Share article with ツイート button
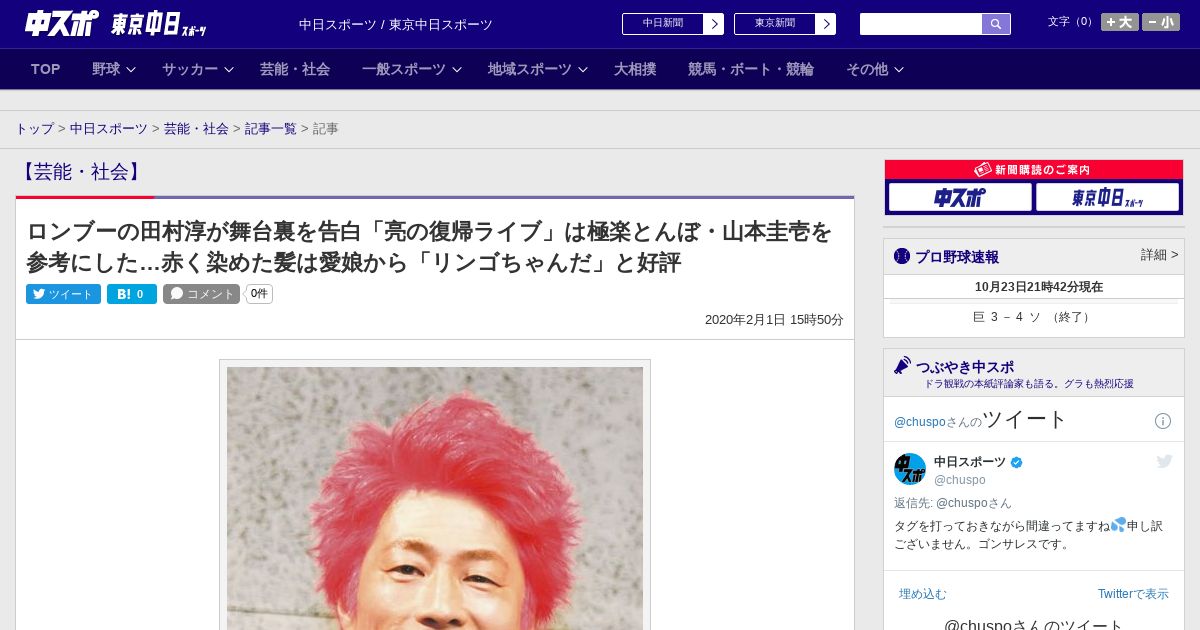1200x630 pixels. pyautogui.click(x=63, y=294)
